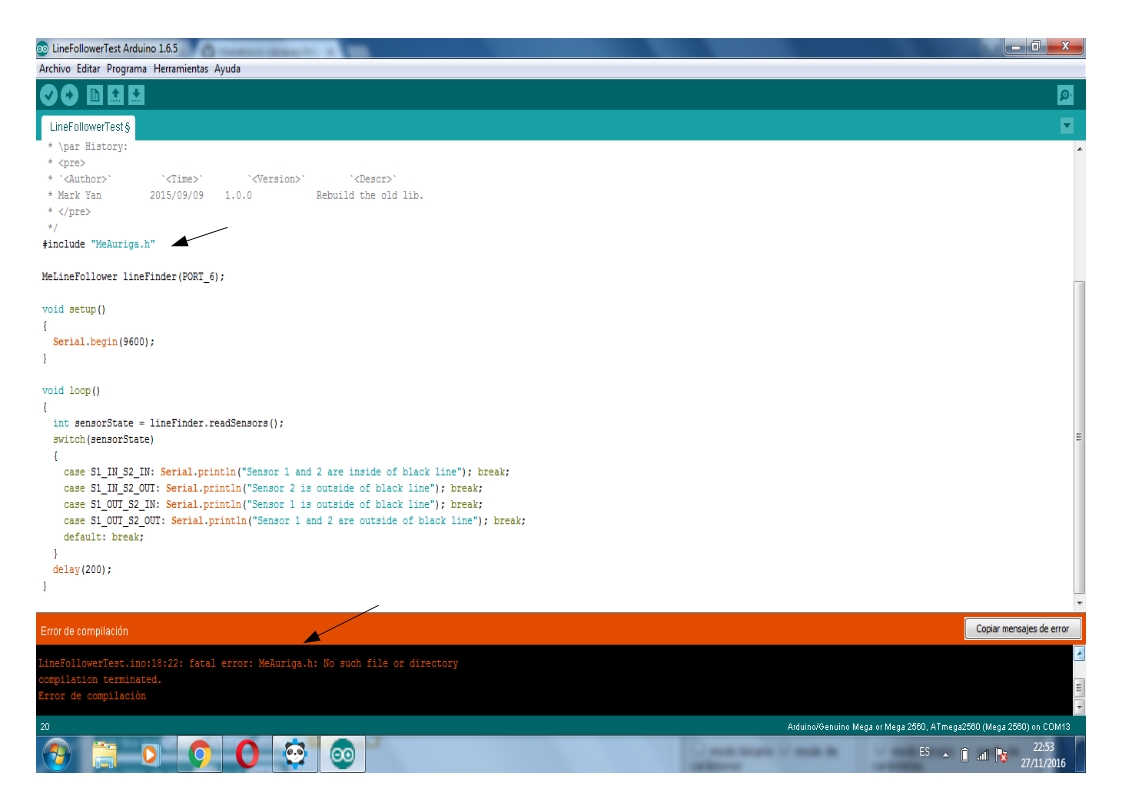
Task: Open the Herramientas menu
Action: pos(180,69)
